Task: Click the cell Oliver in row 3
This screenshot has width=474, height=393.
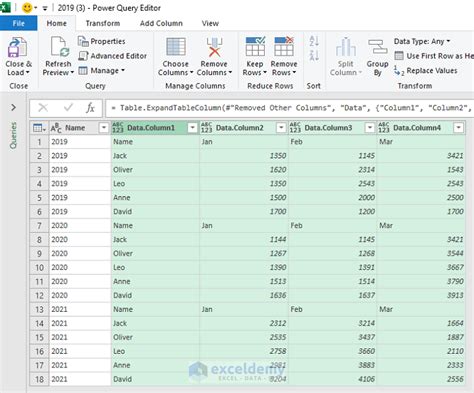Action: click(155, 170)
